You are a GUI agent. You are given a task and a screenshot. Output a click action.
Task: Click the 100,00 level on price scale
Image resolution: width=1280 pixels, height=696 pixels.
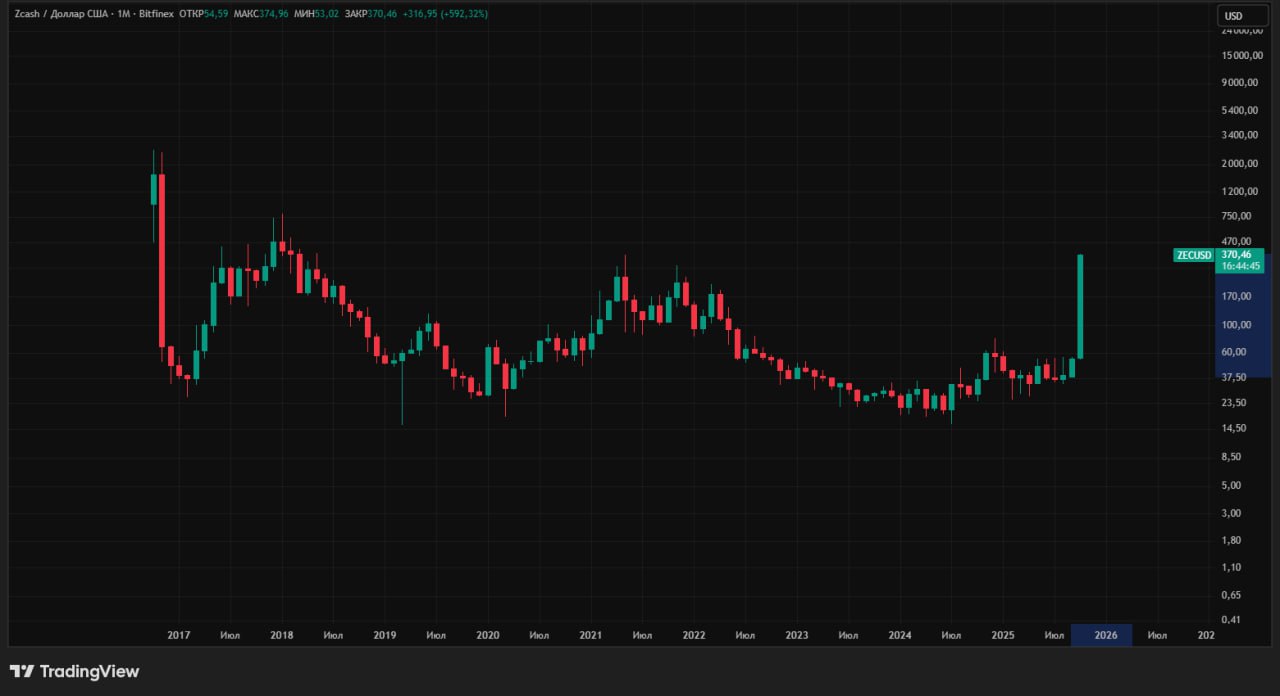[x=1237, y=325]
